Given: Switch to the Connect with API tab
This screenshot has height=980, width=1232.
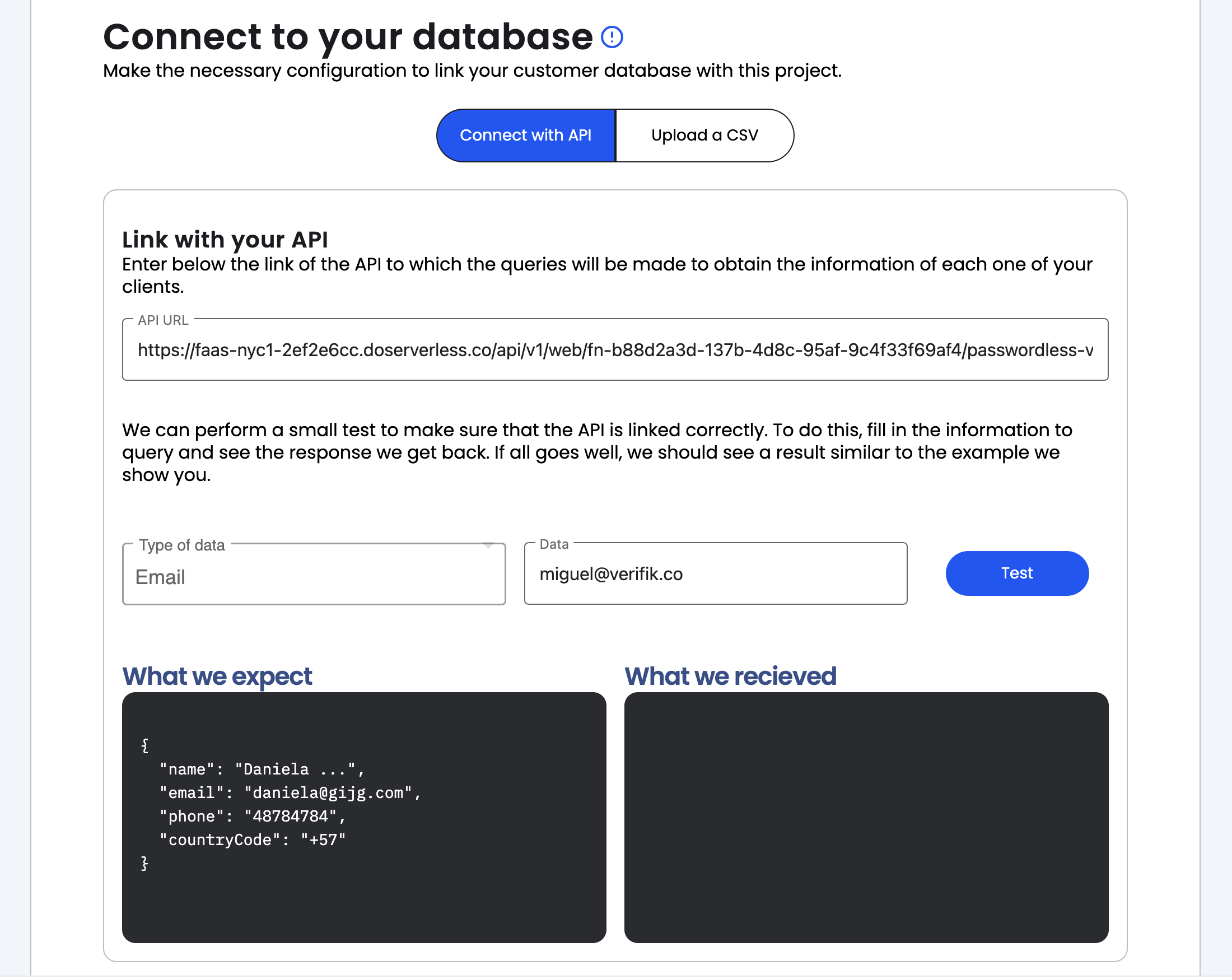Looking at the screenshot, I should pyautogui.click(x=525, y=136).
